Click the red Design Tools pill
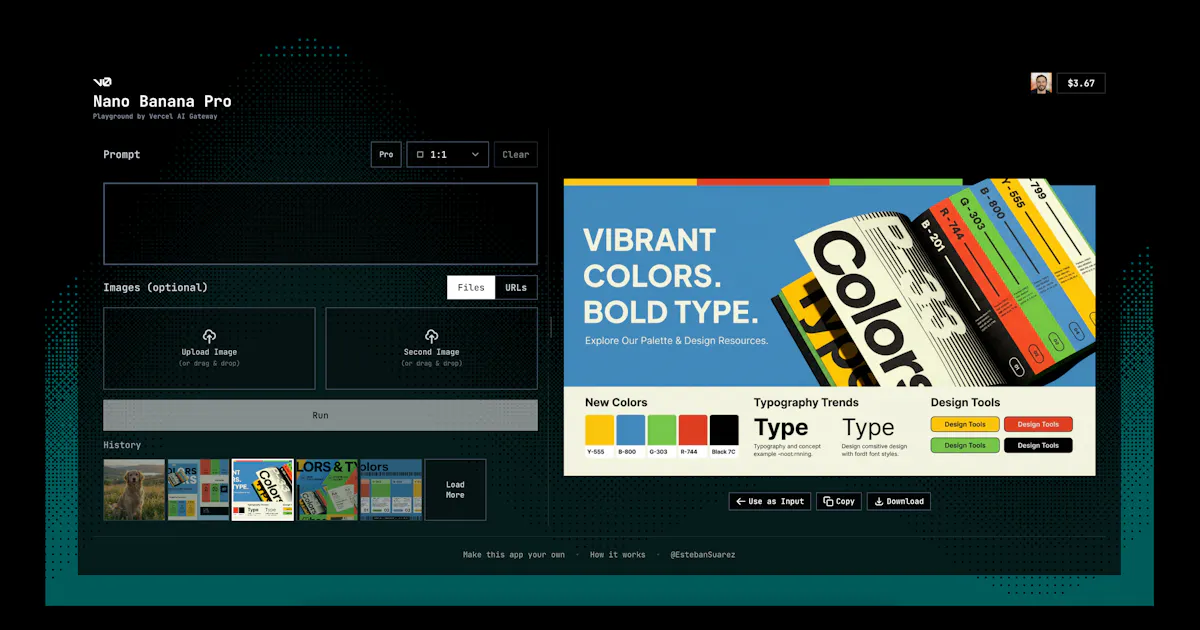 point(1038,424)
